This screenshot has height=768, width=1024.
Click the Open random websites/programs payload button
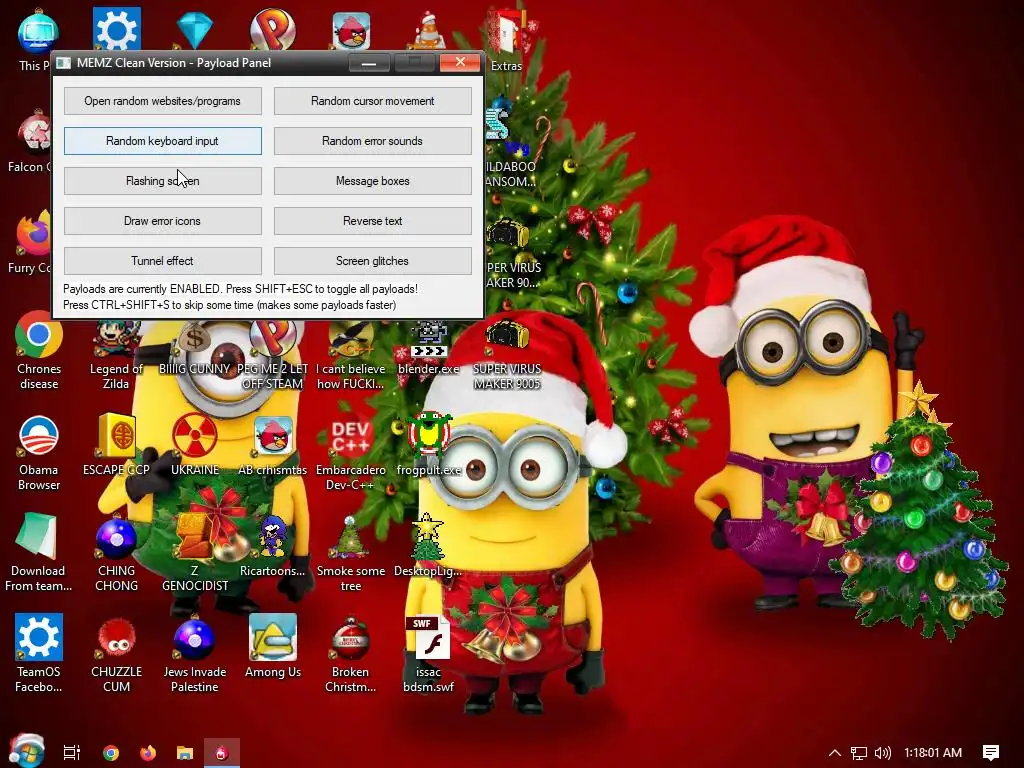(163, 101)
